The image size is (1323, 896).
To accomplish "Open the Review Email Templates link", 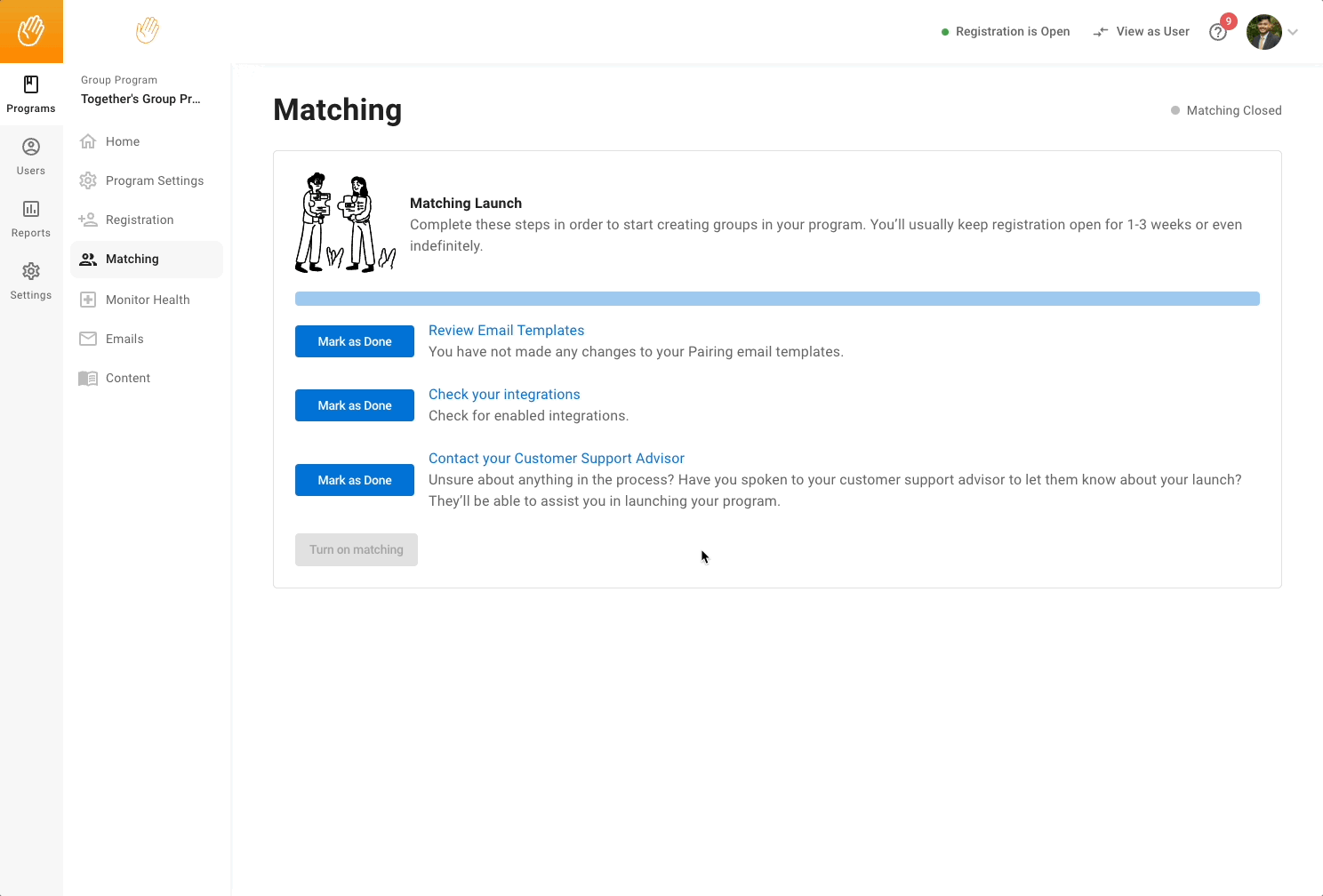I will [507, 330].
